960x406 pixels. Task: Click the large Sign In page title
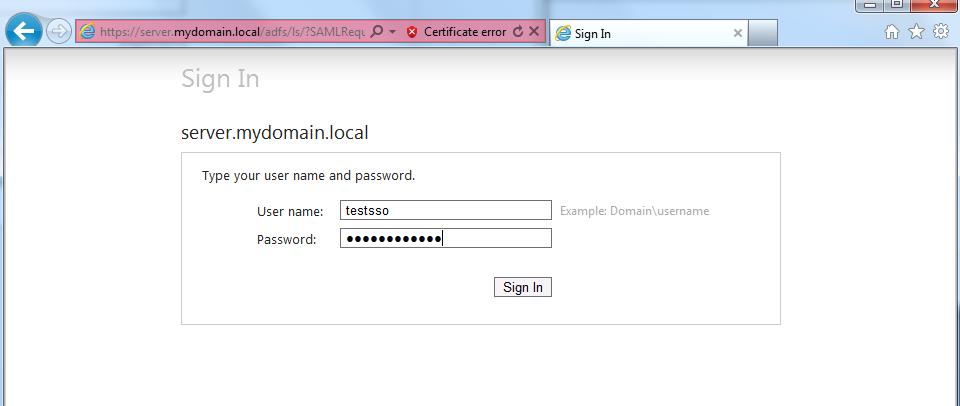220,79
